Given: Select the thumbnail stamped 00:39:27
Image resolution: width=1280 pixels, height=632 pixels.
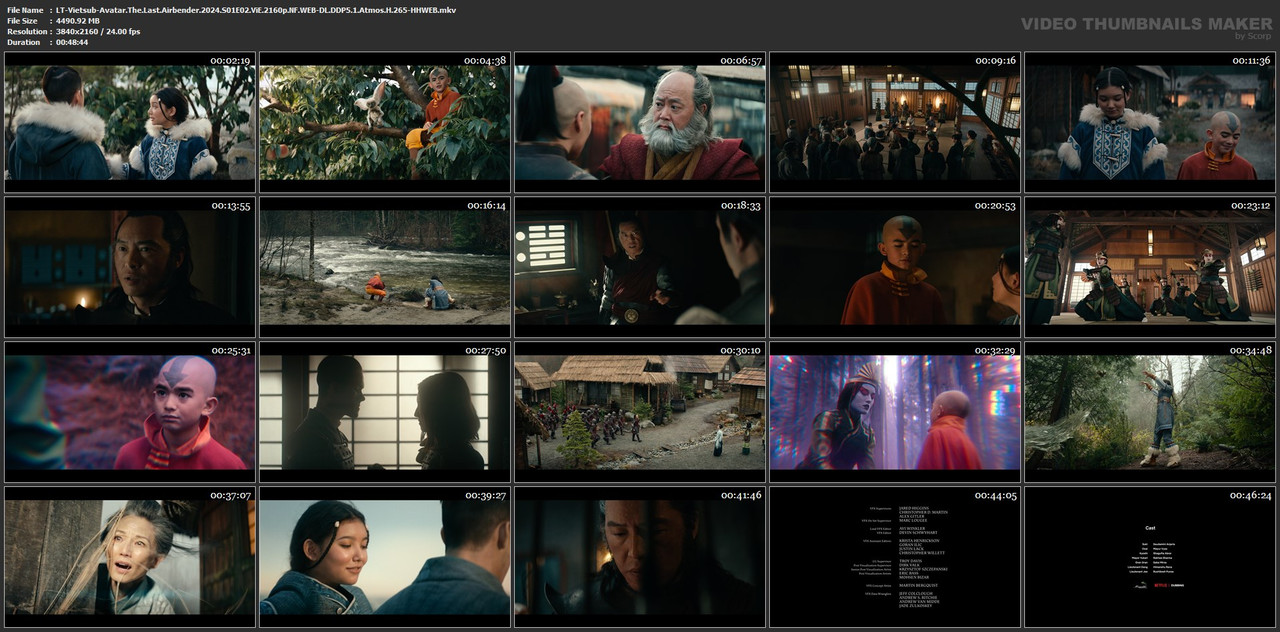Looking at the screenshot, I should [x=385, y=557].
